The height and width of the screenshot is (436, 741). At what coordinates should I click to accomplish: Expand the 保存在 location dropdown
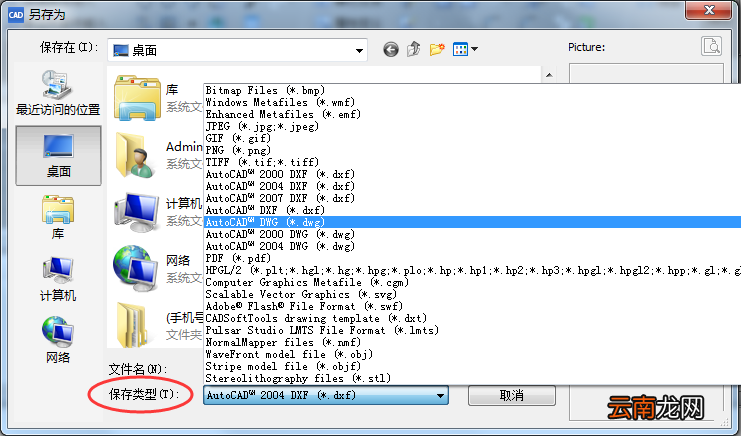[359, 51]
